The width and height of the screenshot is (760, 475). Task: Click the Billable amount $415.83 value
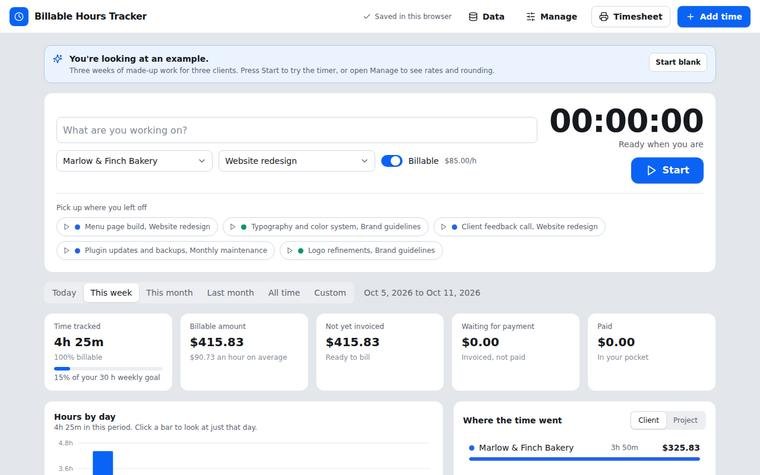point(217,342)
